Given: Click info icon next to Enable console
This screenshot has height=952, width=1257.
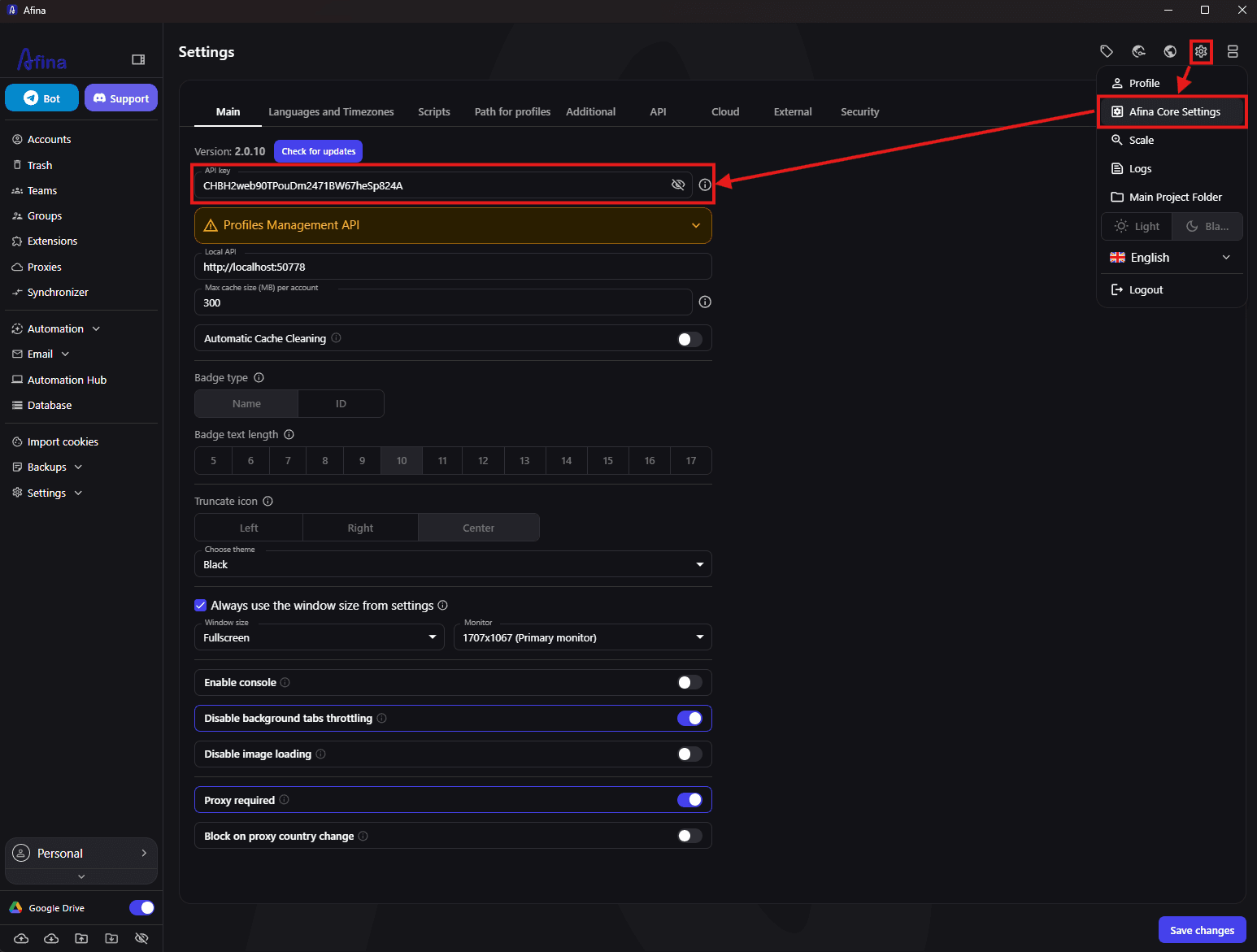Looking at the screenshot, I should point(285,682).
